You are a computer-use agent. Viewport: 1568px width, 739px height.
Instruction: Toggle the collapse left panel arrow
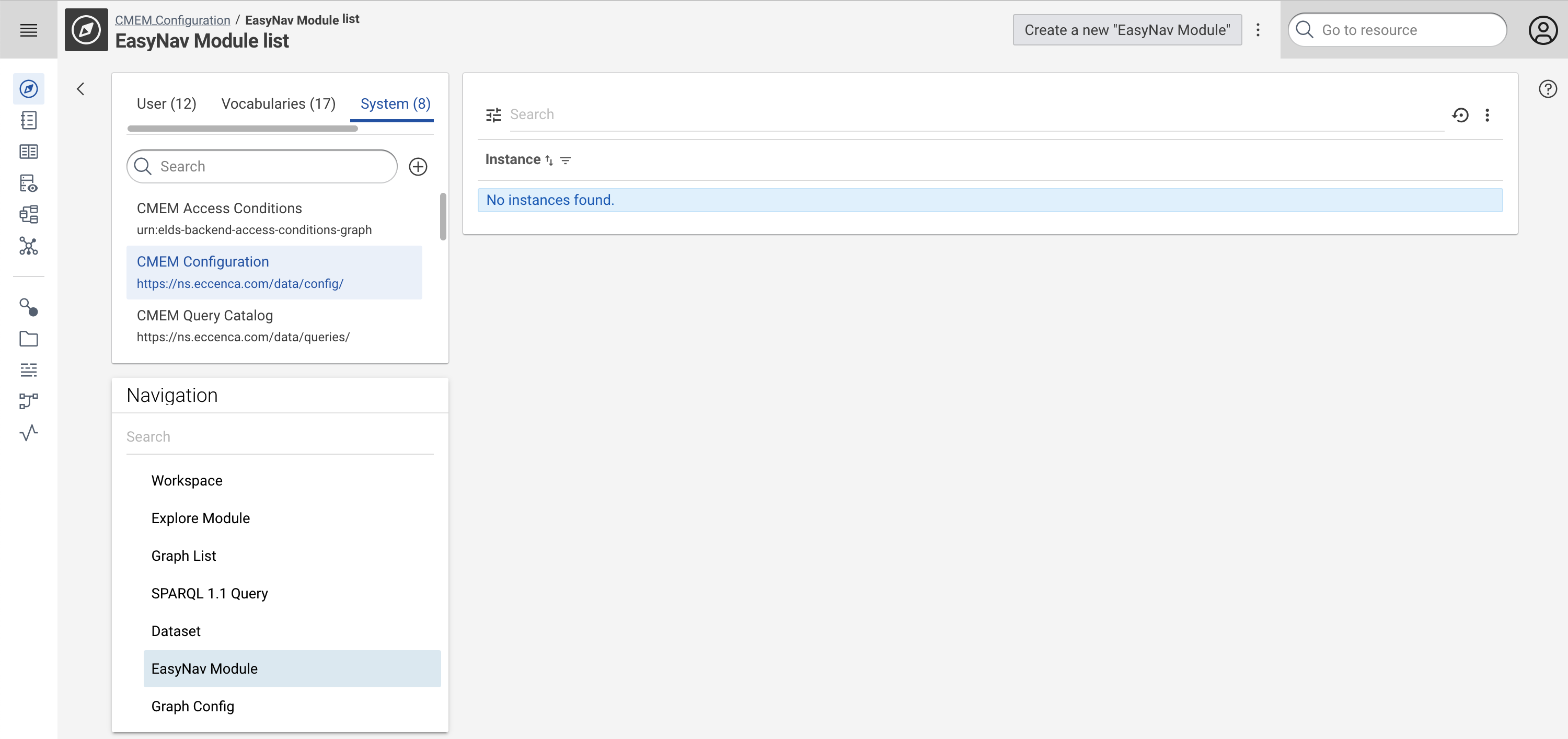pyautogui.click(x=80, y=89)
